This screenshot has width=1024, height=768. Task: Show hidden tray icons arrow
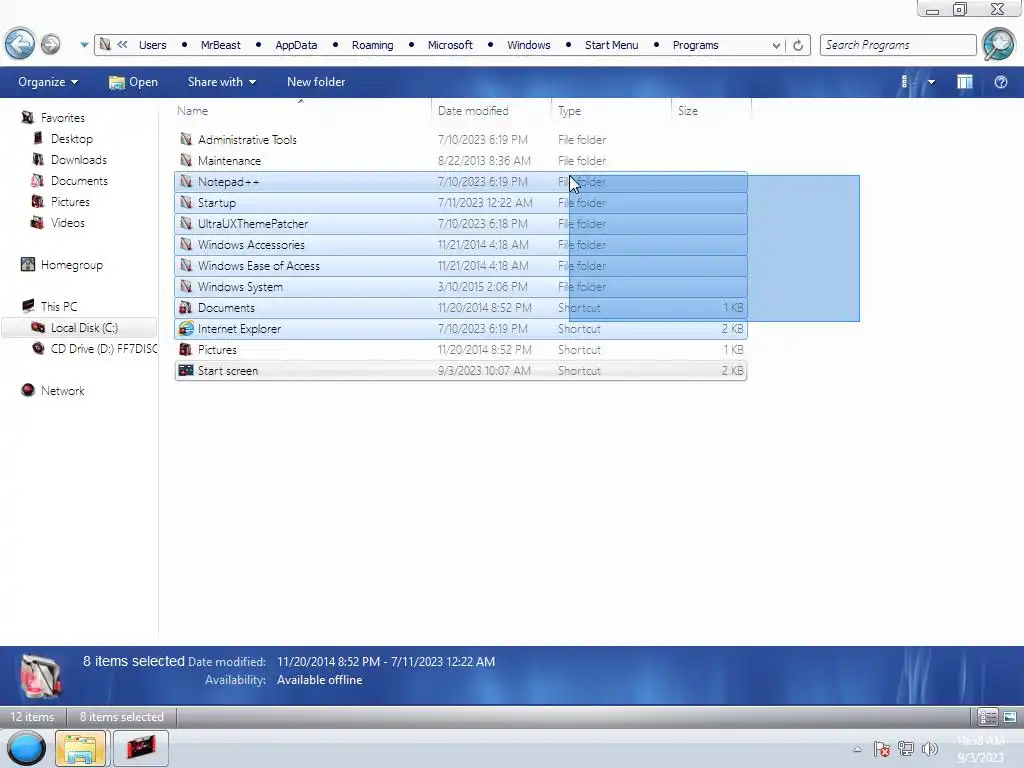point(857,749)
